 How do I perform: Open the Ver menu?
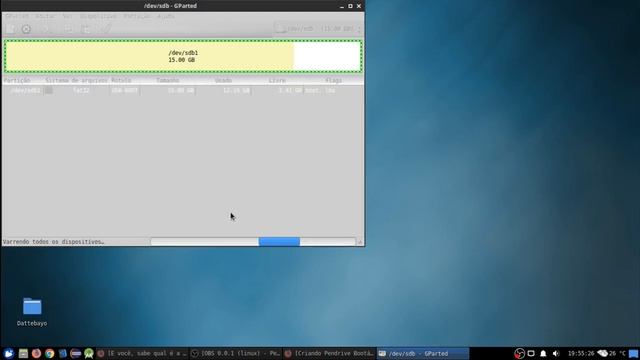click(67, 16)
